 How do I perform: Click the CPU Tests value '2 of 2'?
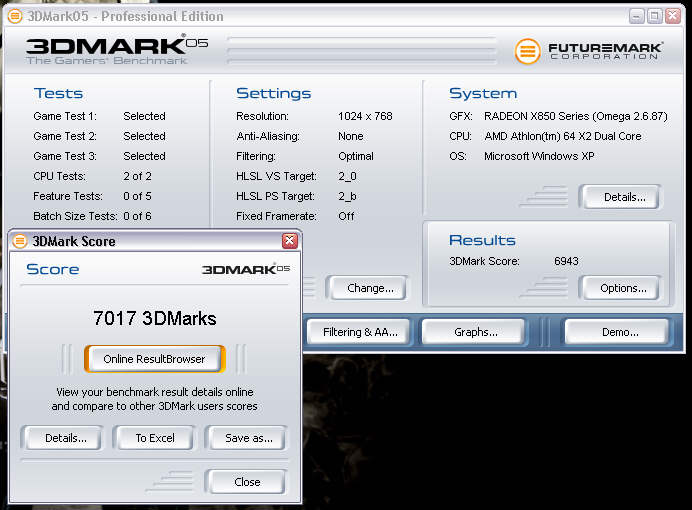pyautogui.click(x=137, y=176)
